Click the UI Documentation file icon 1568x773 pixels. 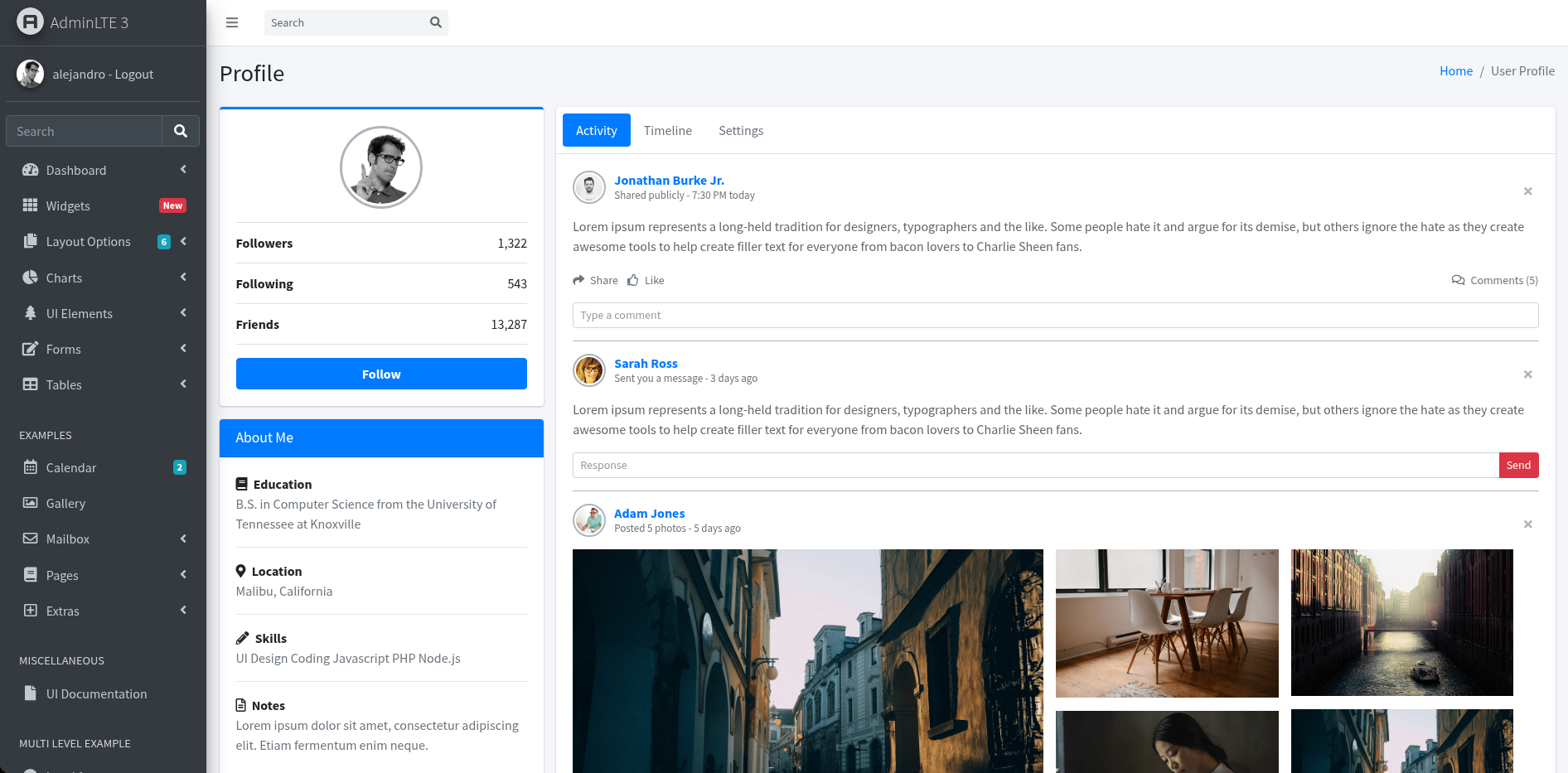pos(31,693)
